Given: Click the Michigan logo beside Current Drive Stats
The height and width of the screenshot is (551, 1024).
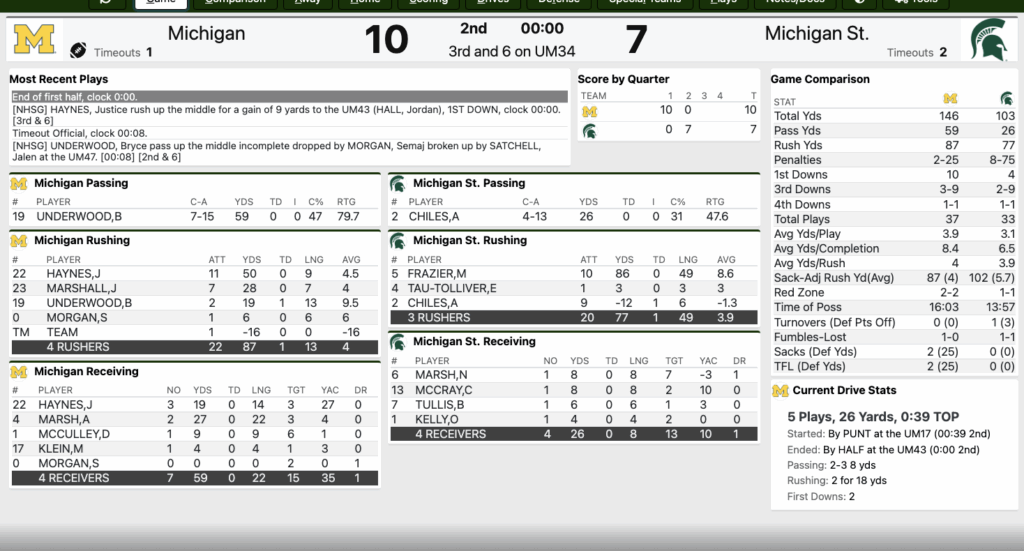Looking at the screenshot, I should click(780, 391).
